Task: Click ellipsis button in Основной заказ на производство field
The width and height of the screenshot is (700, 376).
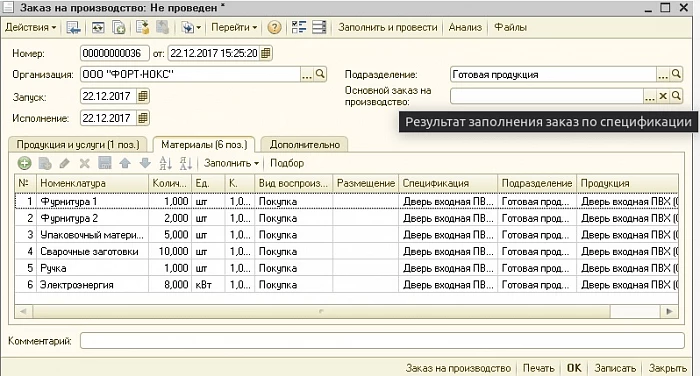Action: click(650, 96)
